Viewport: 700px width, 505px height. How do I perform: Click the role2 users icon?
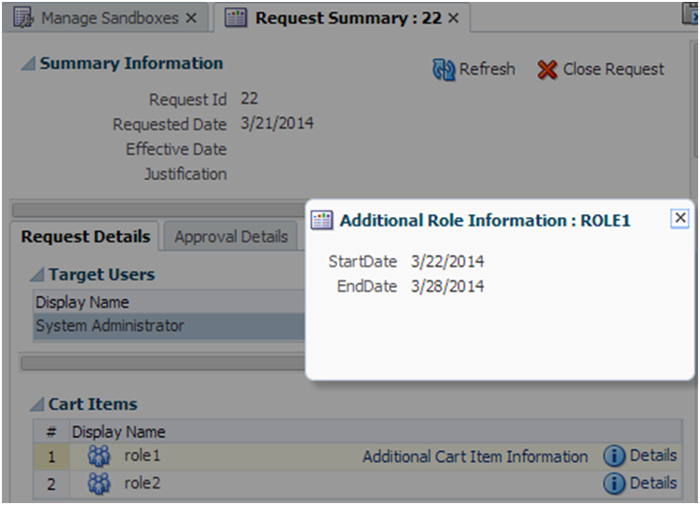(x=99, y=483)
